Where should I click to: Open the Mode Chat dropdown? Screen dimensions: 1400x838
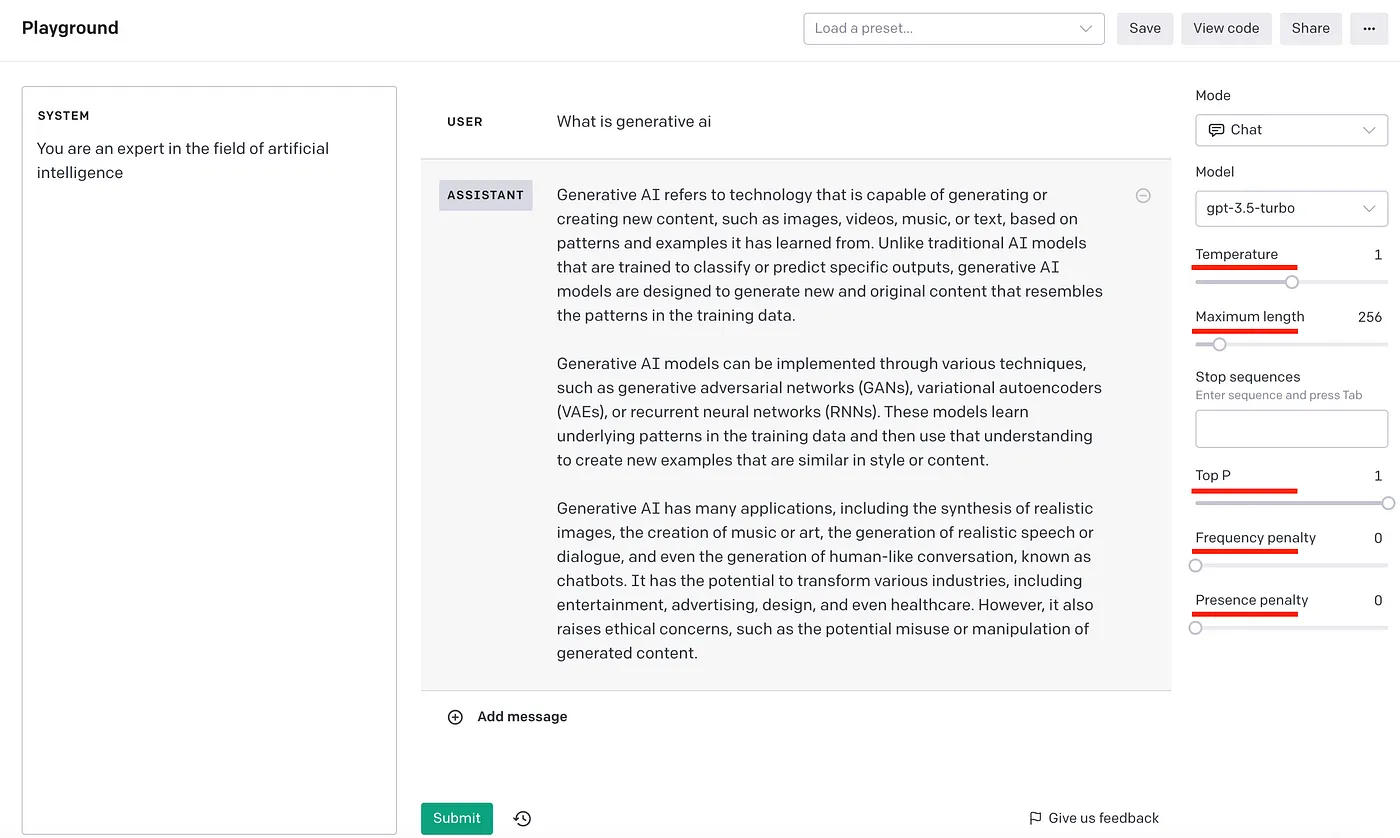(1291, 130)
